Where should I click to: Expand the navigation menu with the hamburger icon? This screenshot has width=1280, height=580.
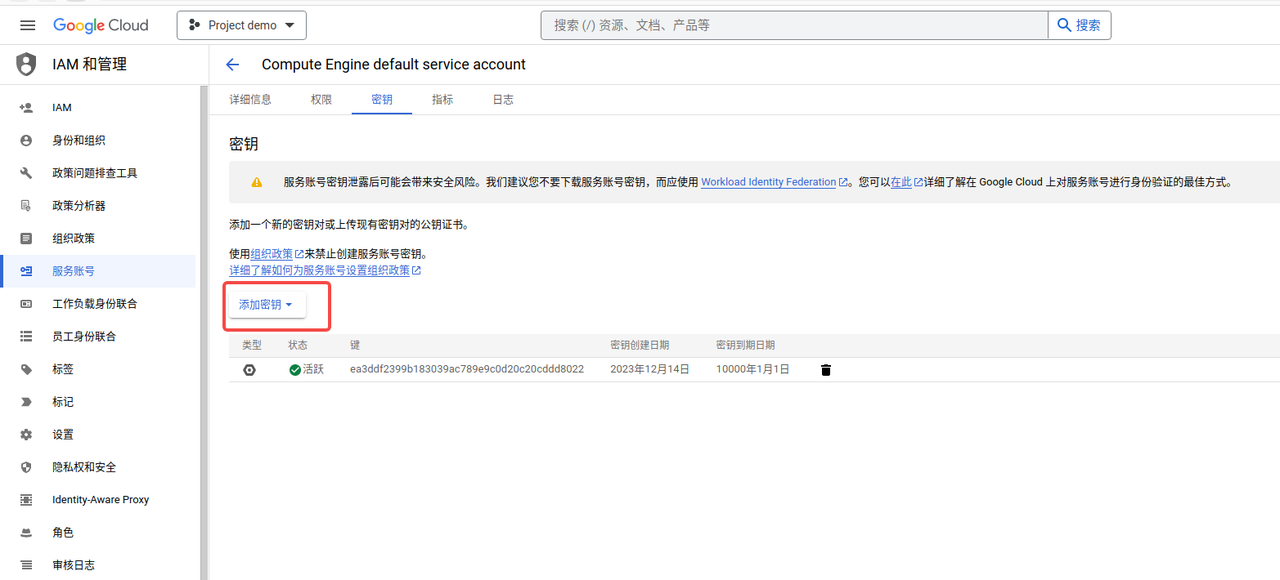[x=27, y=25]
